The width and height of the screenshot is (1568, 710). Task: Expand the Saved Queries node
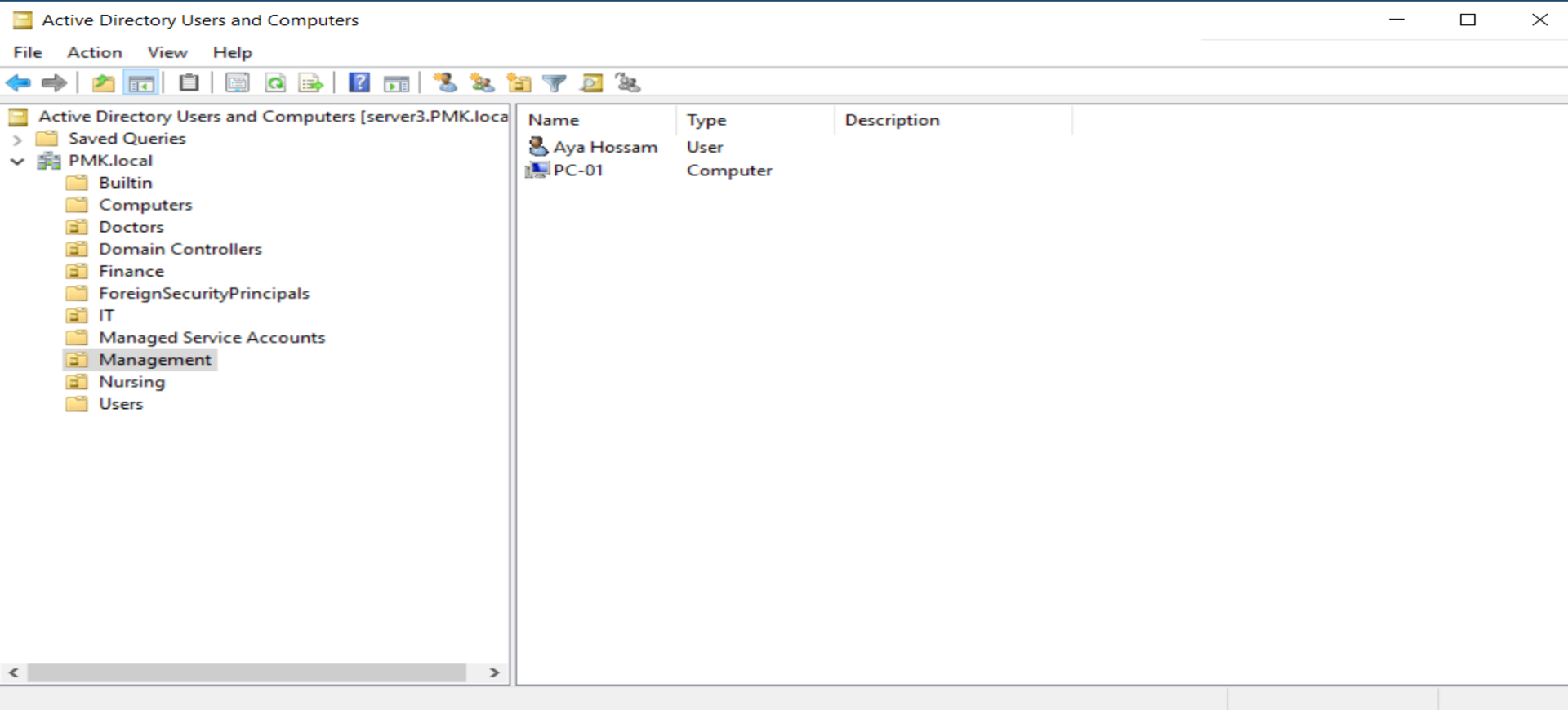17,140
